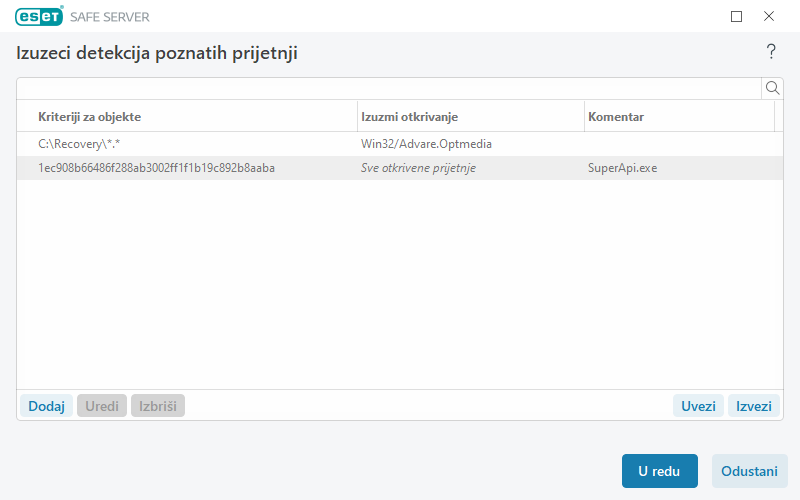Open help with the question mark icon

point(771,52)
